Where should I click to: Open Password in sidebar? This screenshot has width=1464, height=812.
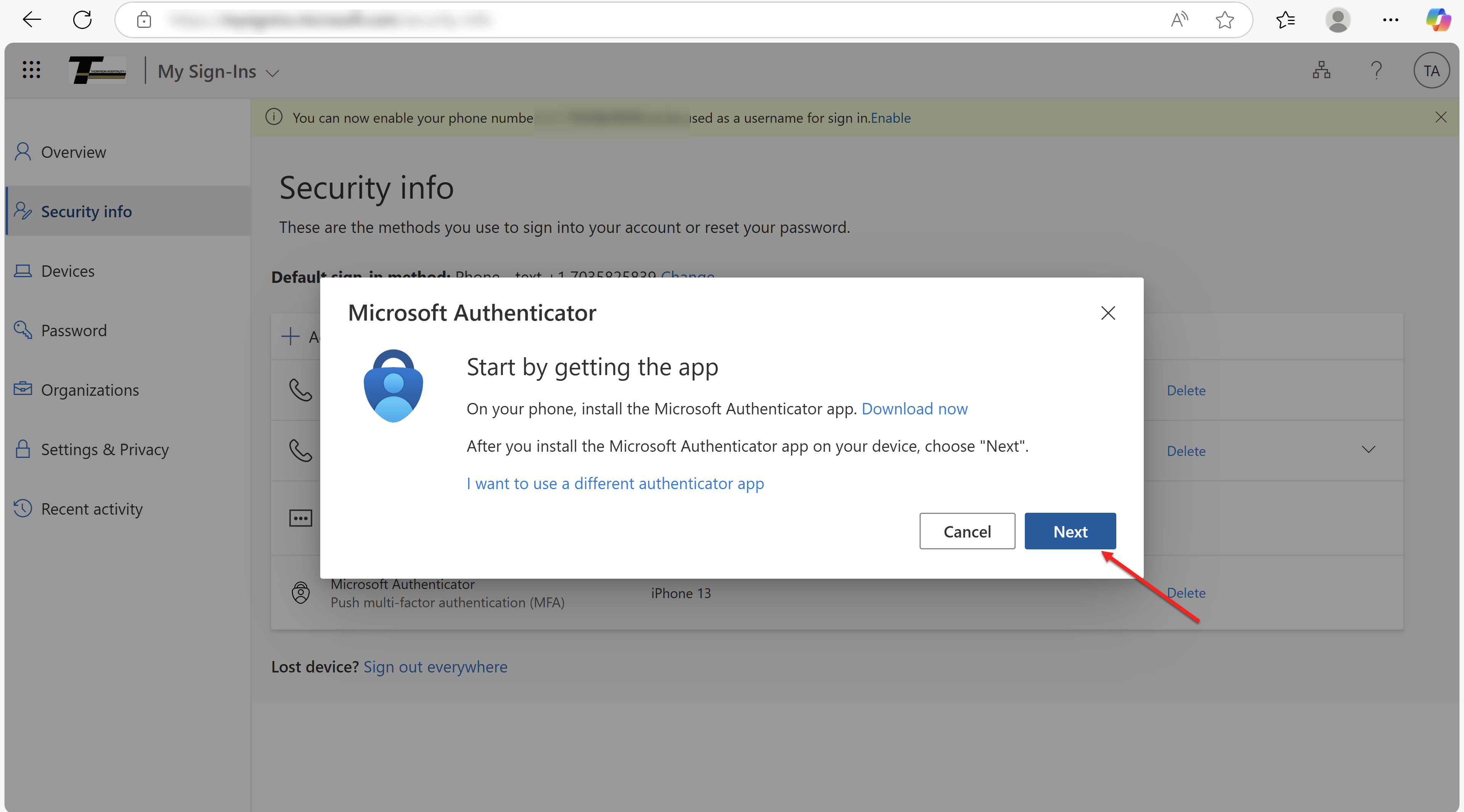click(128, 330)
